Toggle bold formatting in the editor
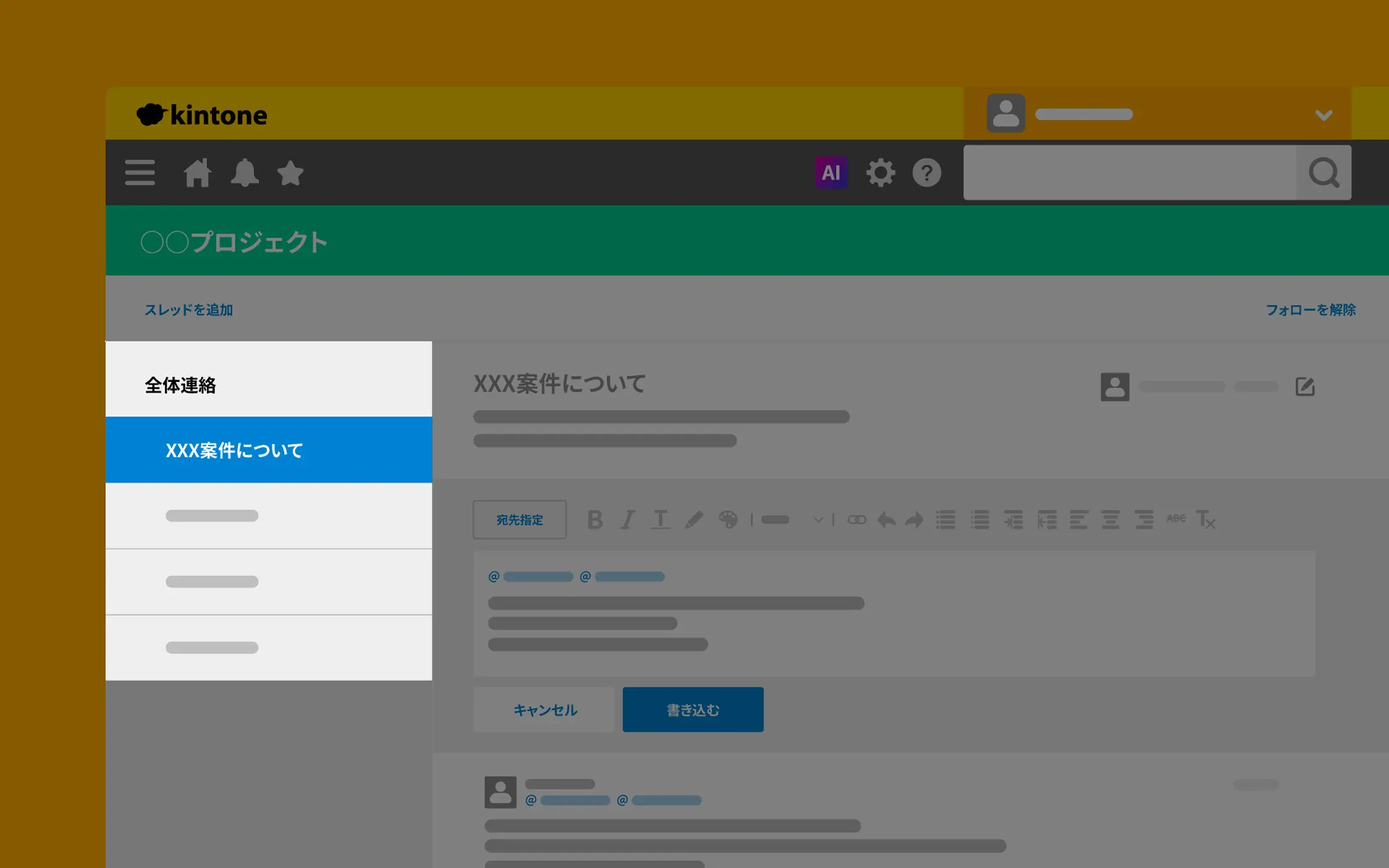This screenshot has width=1389, height=868. point(595,520)
